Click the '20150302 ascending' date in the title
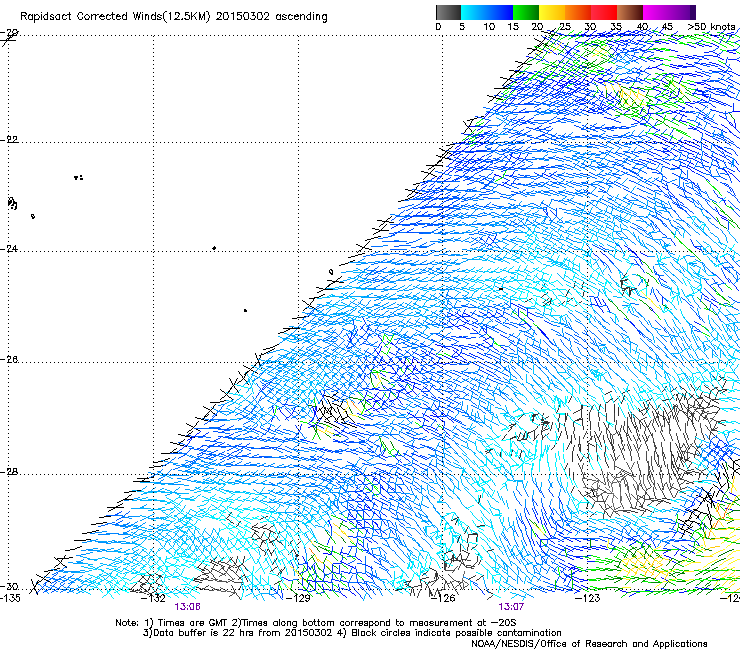This screenshot has height=650, width=740. click(271, 17)
